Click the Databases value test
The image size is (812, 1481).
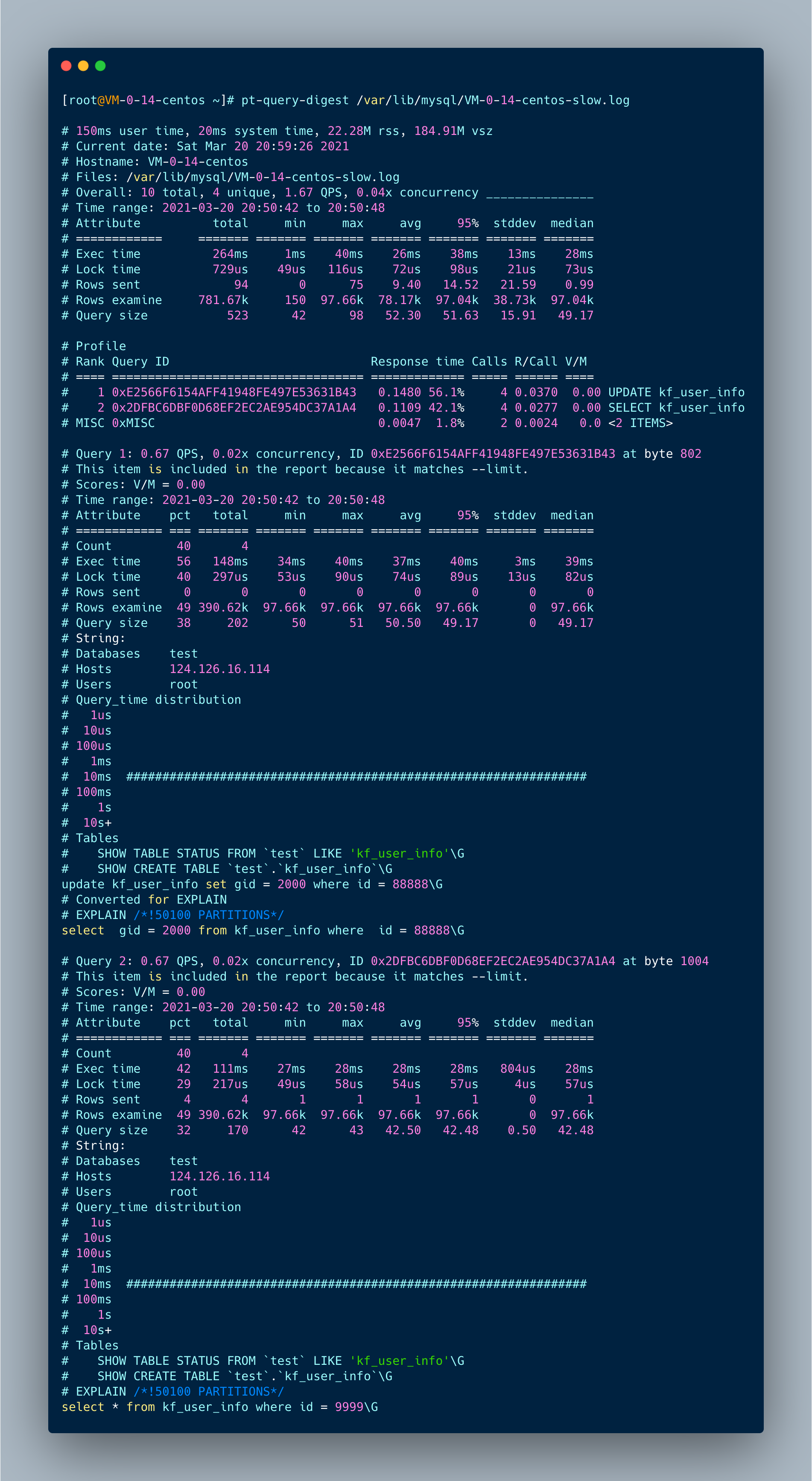click(x=183, y=653)
